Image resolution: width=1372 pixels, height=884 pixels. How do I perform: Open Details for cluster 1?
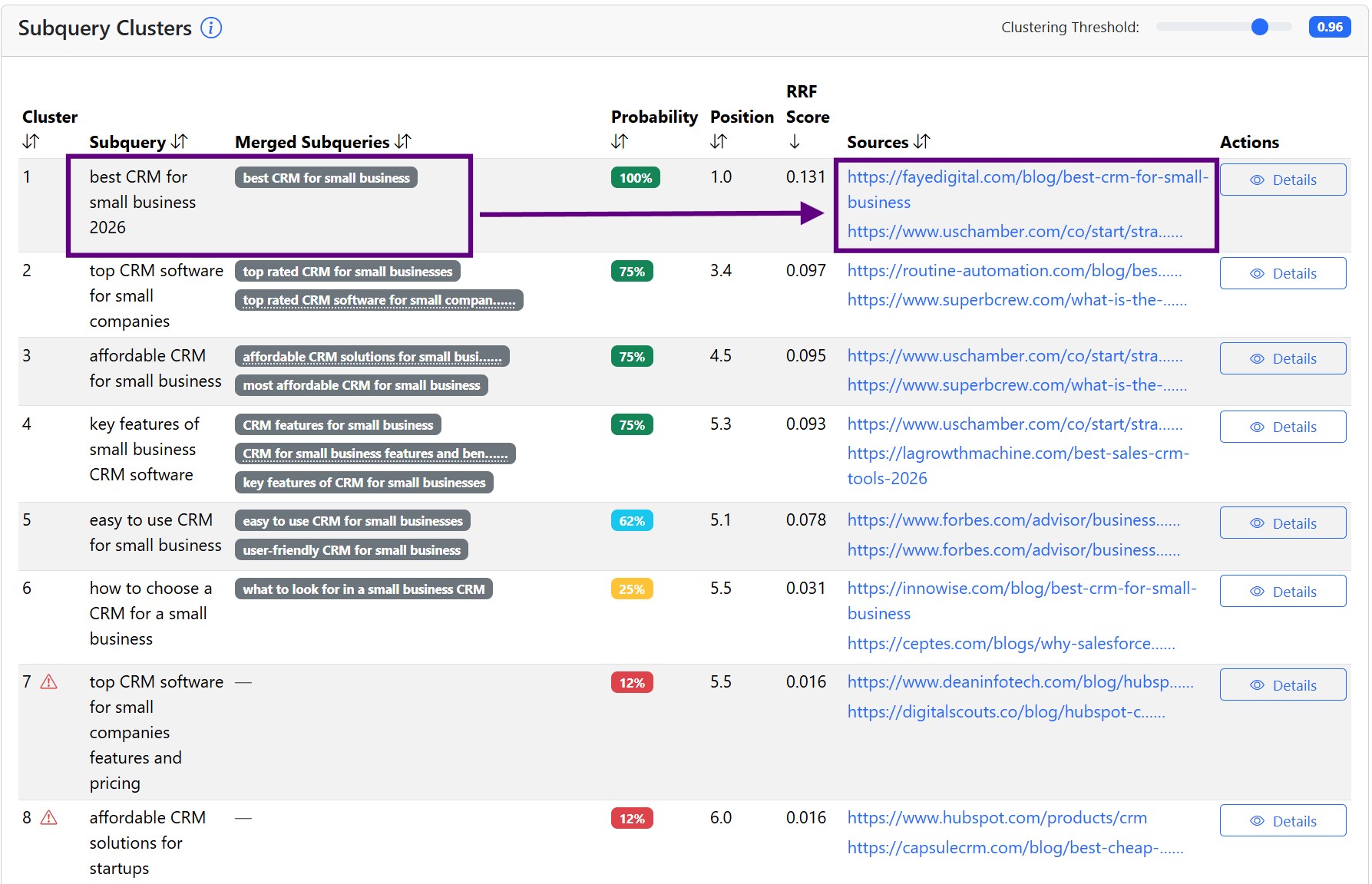pyautogui.click(x=1282, y=180)
